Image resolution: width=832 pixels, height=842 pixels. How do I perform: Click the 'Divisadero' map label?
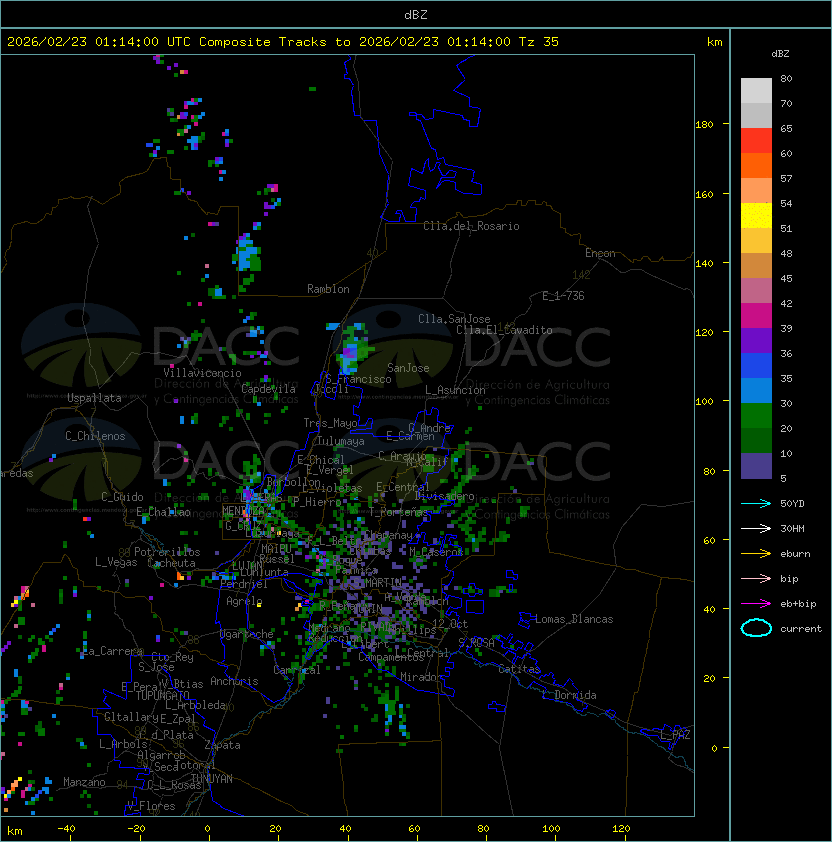click(x=445, y=496)
